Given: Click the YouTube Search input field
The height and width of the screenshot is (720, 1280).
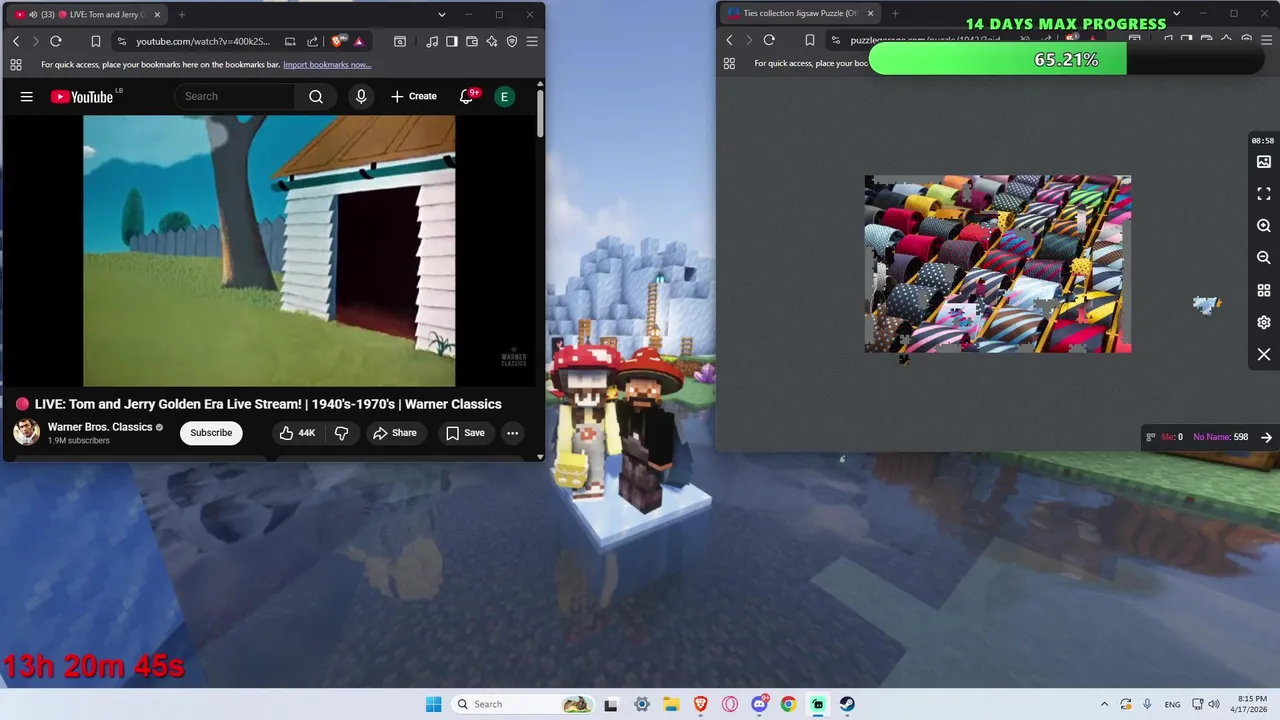Looking at the screenshot, I should (235, 96).
